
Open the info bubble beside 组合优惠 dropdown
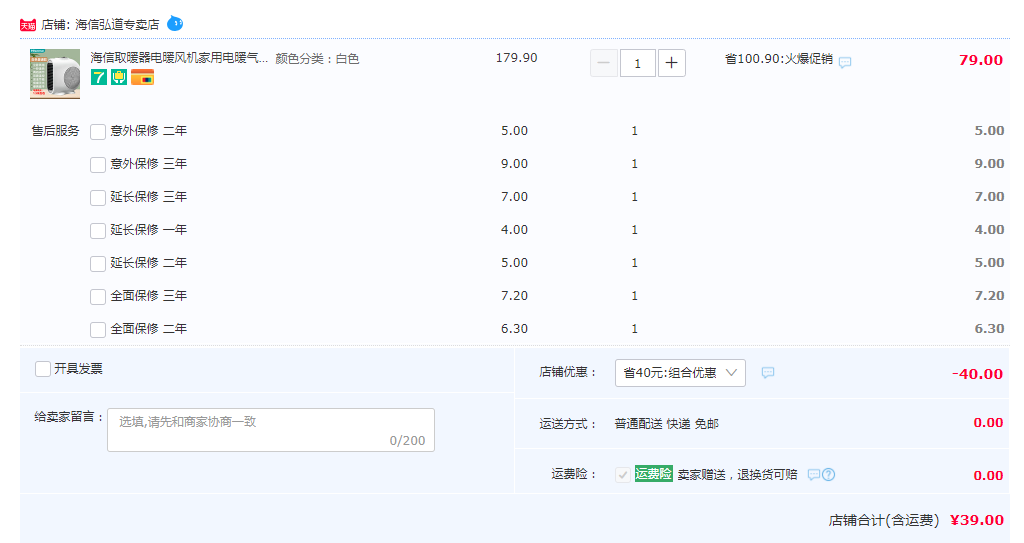coord(768,372)
